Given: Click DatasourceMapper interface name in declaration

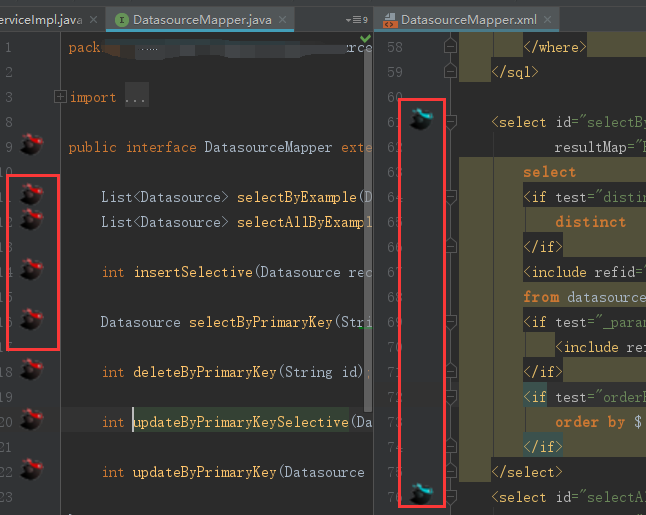Looking at the screenshot, I should [268, 147].
